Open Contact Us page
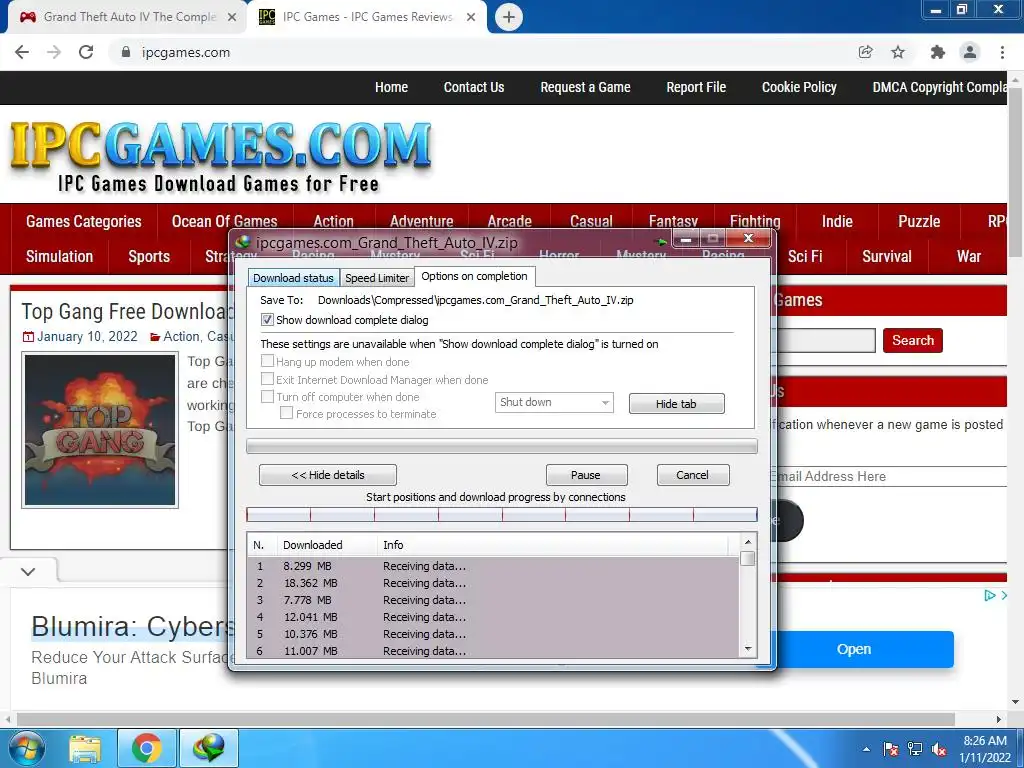Viewport: 1024px width, 768px height. [x=474, y=88]
